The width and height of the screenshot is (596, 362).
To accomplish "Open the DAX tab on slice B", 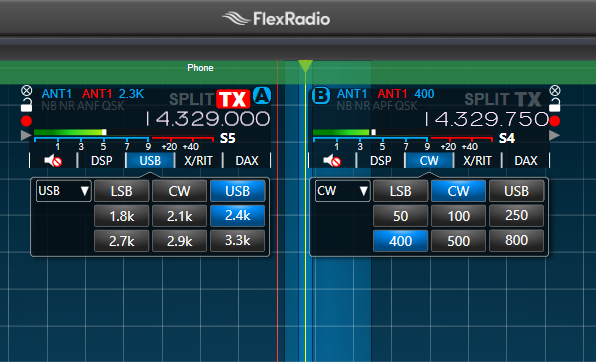I will coord(526,160).
